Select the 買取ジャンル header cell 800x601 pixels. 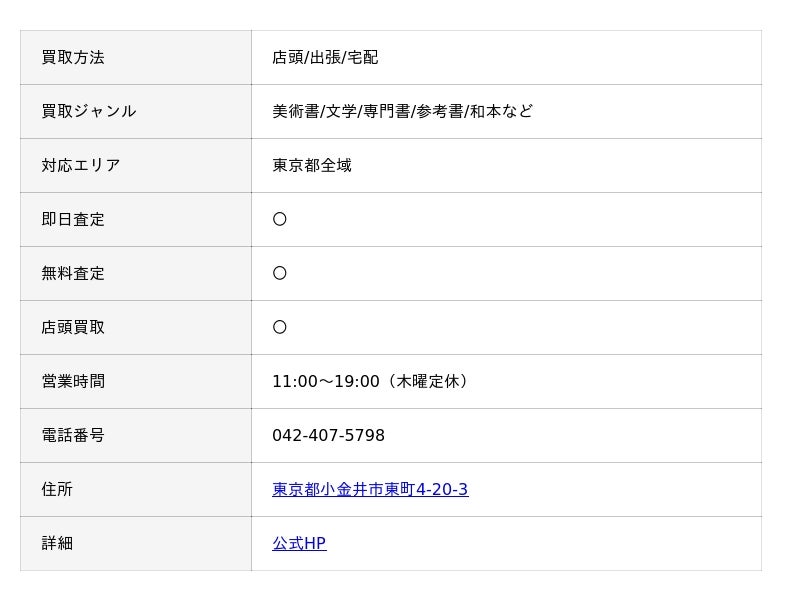[136, 112]
